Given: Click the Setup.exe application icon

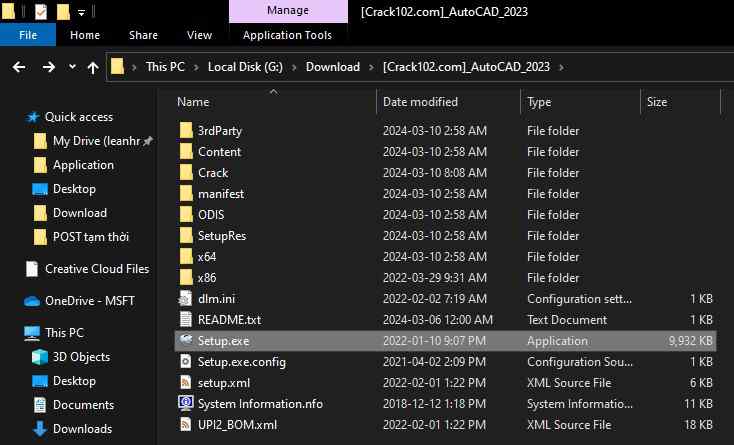Looking at the screenshot, I should pyautogui.click(x=185, y=340).
